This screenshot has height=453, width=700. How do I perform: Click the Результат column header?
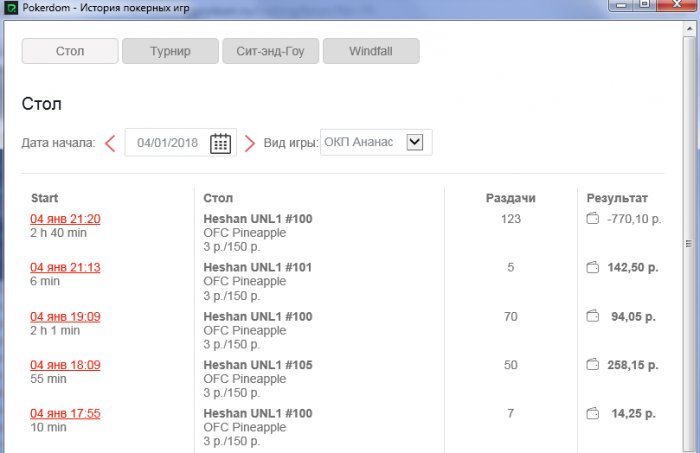[x=617, y=198]
